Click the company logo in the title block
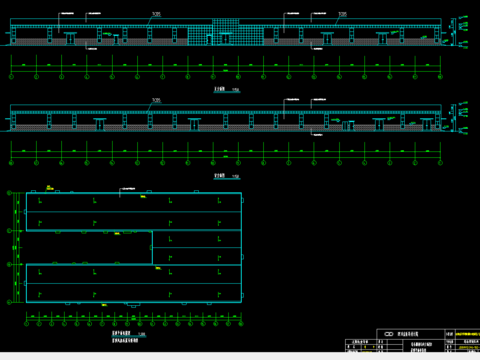 coord(389,334)
